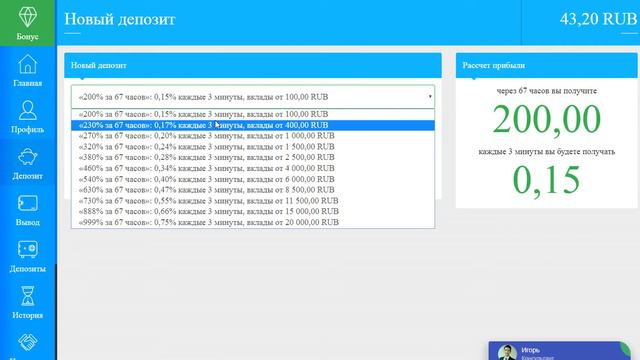Choose «999% за 67 часов» plan
The image size is (640, 360).
tap(253, 222)
